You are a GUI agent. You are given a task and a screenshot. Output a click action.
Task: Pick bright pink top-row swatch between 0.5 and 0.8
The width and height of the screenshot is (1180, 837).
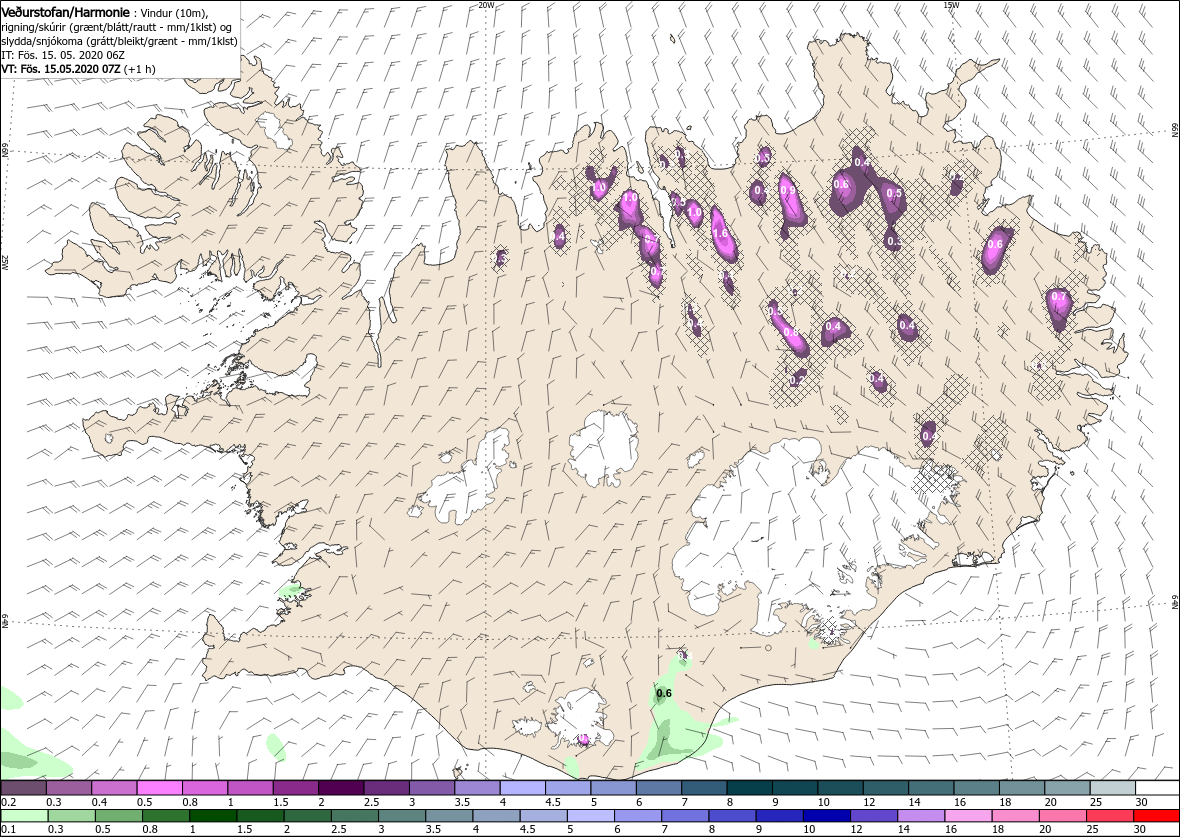click(x=160, y=787)
